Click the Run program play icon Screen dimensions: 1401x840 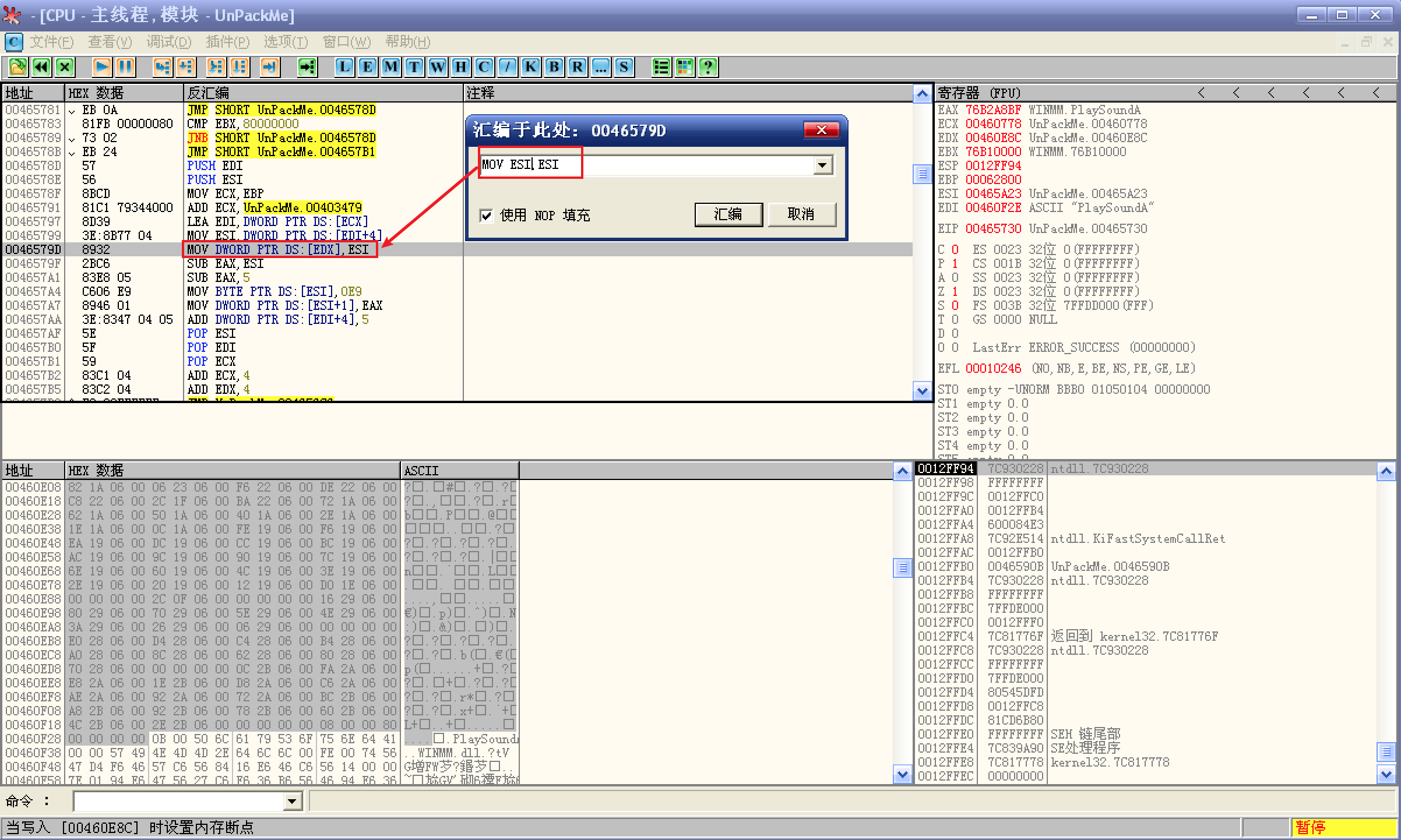(x=102, y=67)
